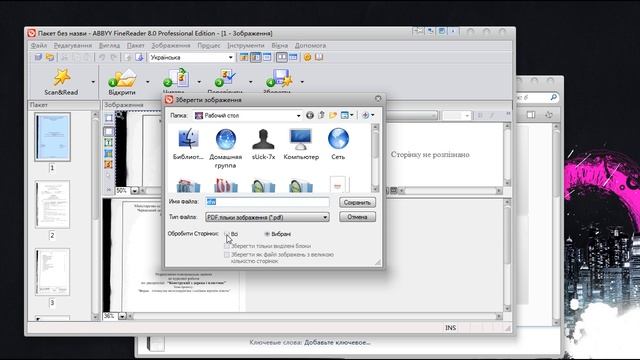Screen dimensions: 640x360
Task: Click the Сохранить button
Action: tap(357, 202)
